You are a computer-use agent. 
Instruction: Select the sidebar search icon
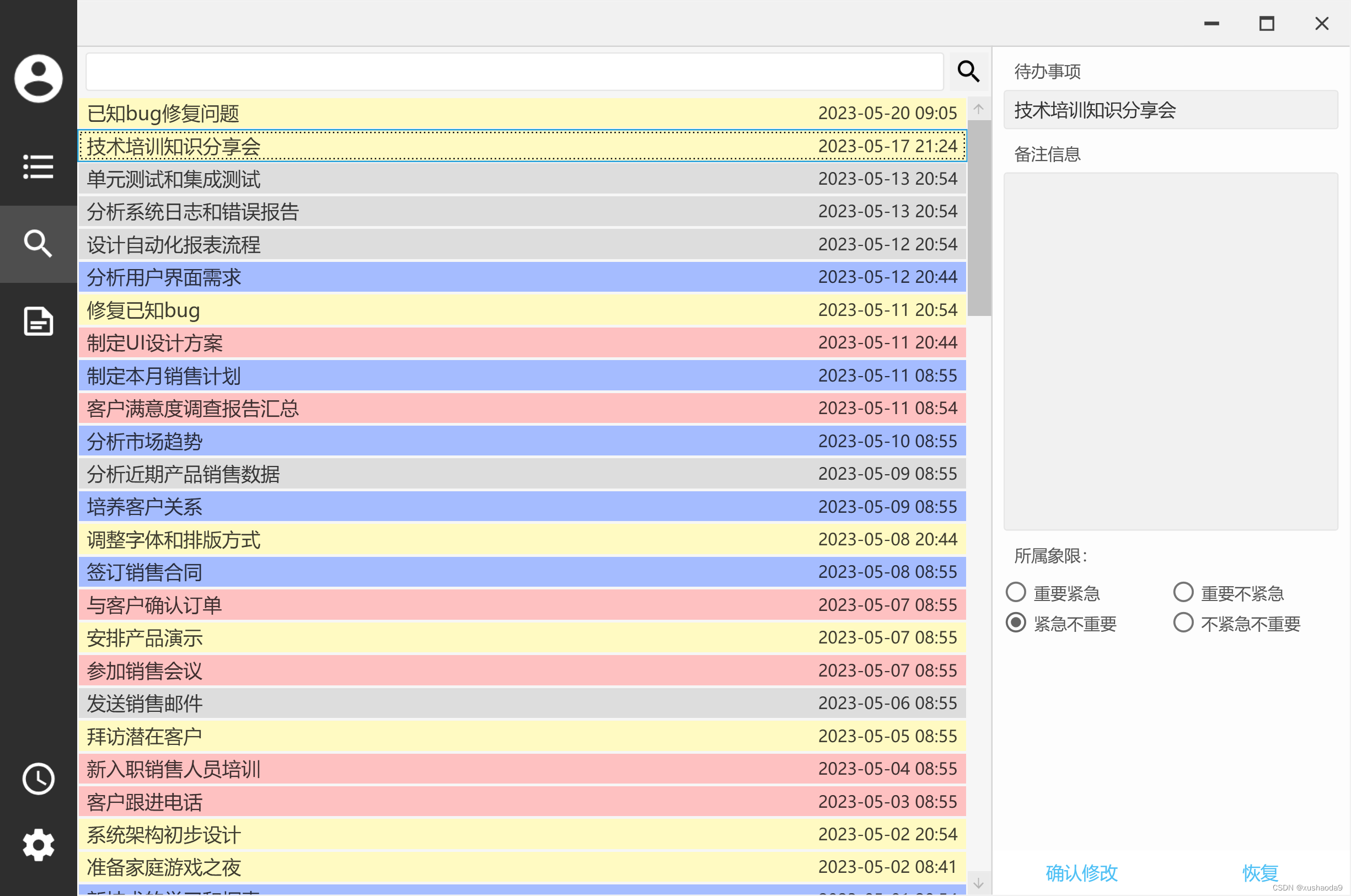click(x=38, y=244)
